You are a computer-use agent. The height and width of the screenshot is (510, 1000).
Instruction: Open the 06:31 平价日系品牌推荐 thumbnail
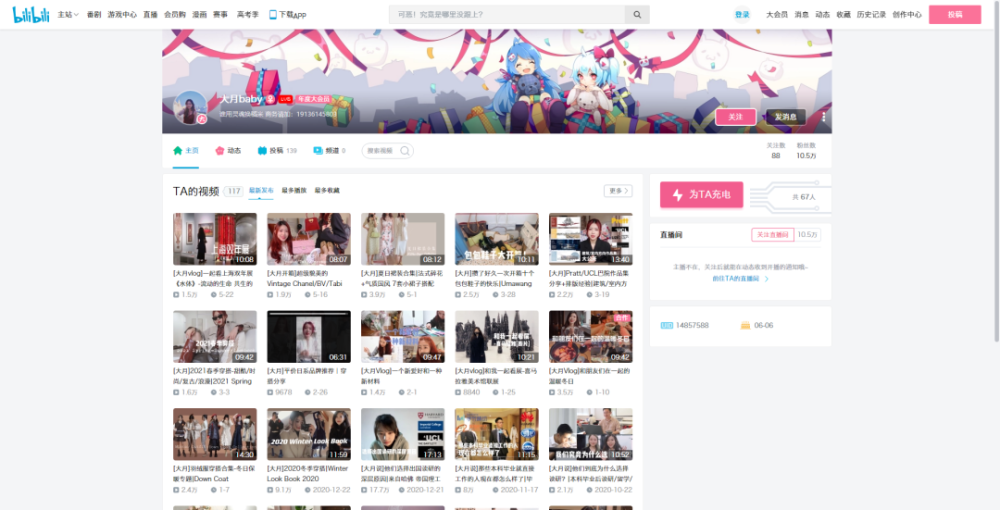(309, 337)
